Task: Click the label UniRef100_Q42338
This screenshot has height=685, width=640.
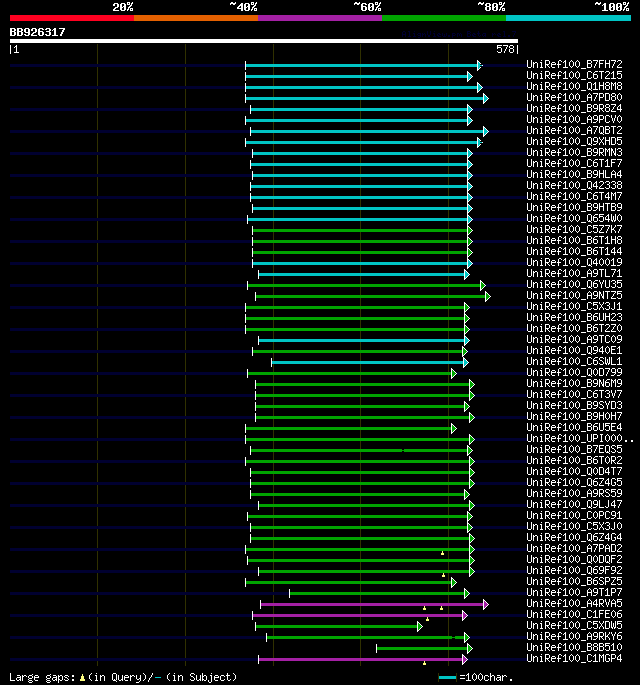Action: 574,185
